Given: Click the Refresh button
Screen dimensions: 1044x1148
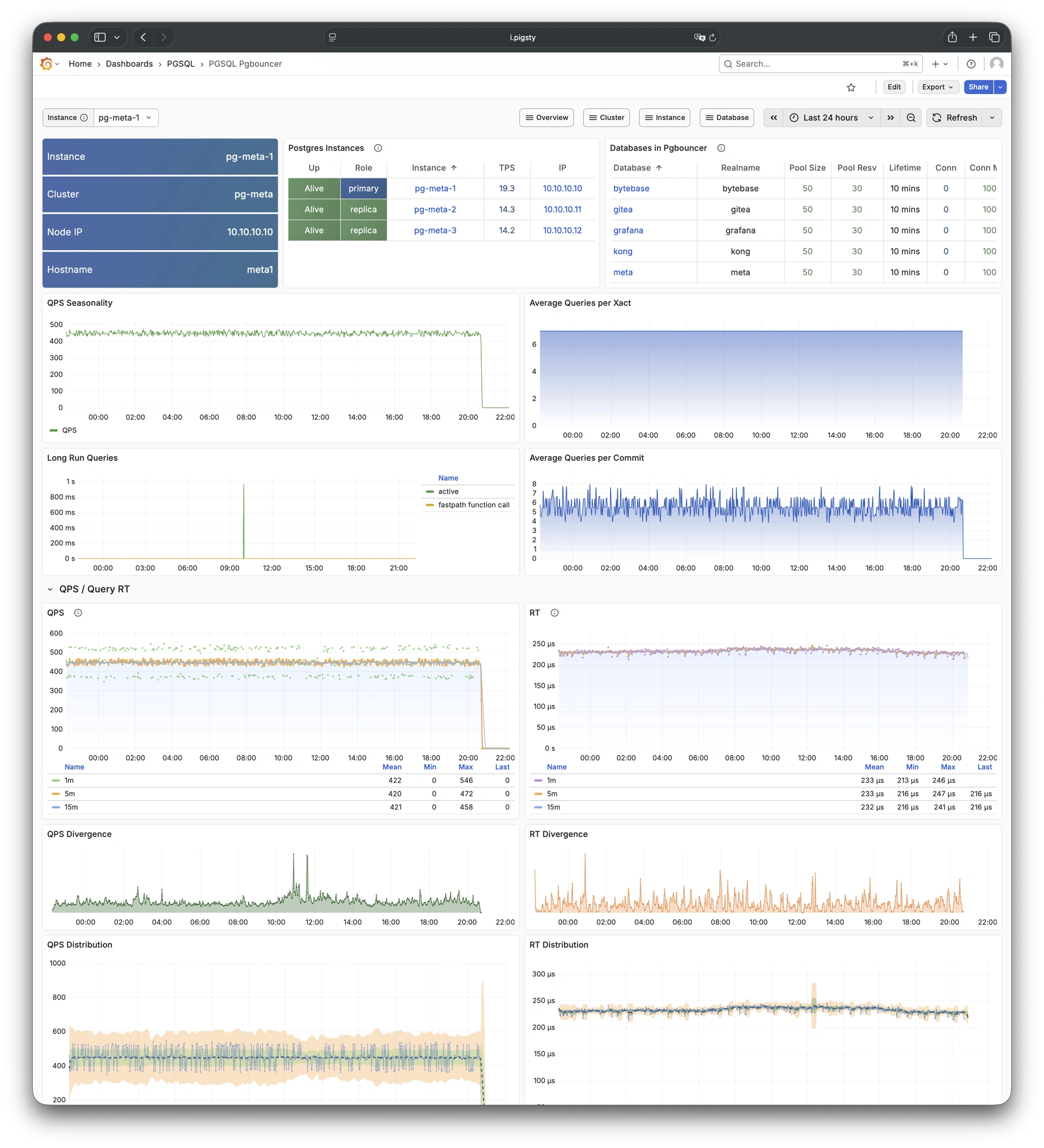Looking at the screenshot, I should pyautogui.click(x=955, y=118).
